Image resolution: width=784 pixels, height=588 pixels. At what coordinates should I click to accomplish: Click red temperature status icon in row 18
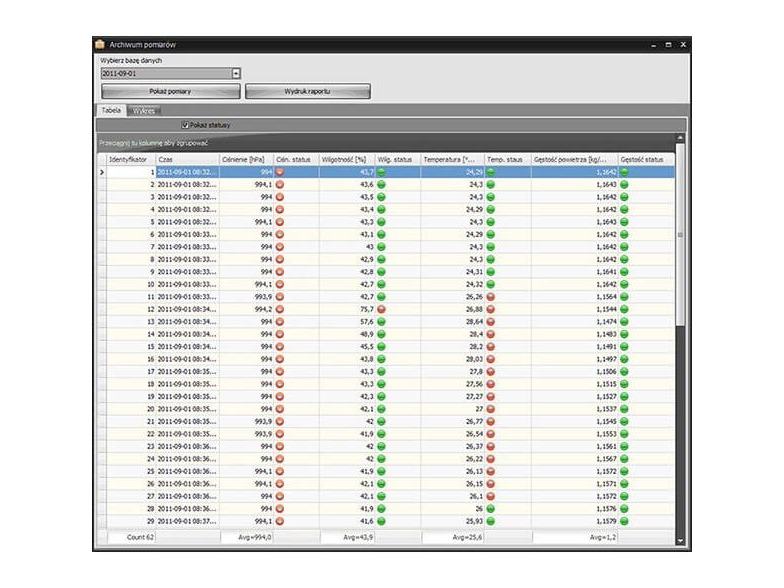click(490, 384)
